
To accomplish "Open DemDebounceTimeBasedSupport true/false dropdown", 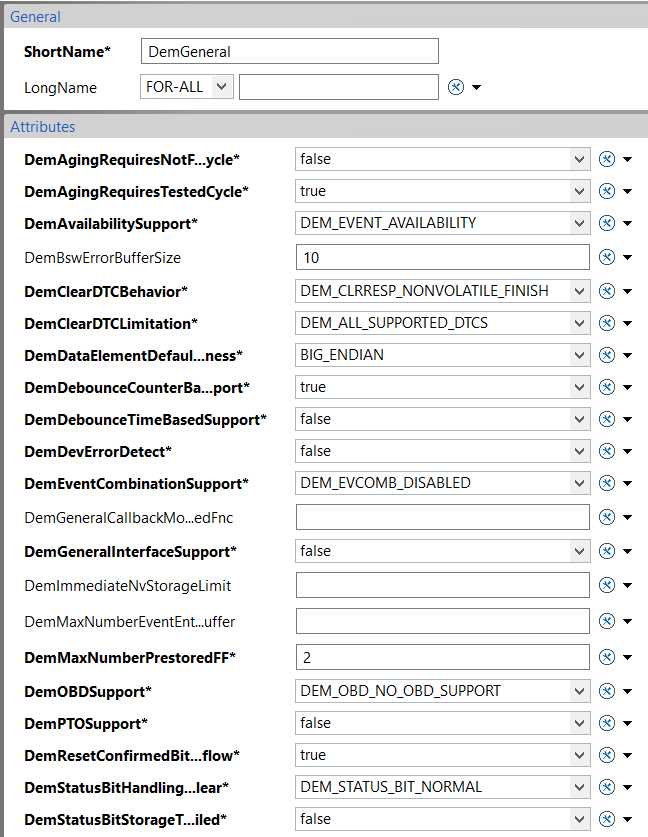I will (x=442, y=419).
